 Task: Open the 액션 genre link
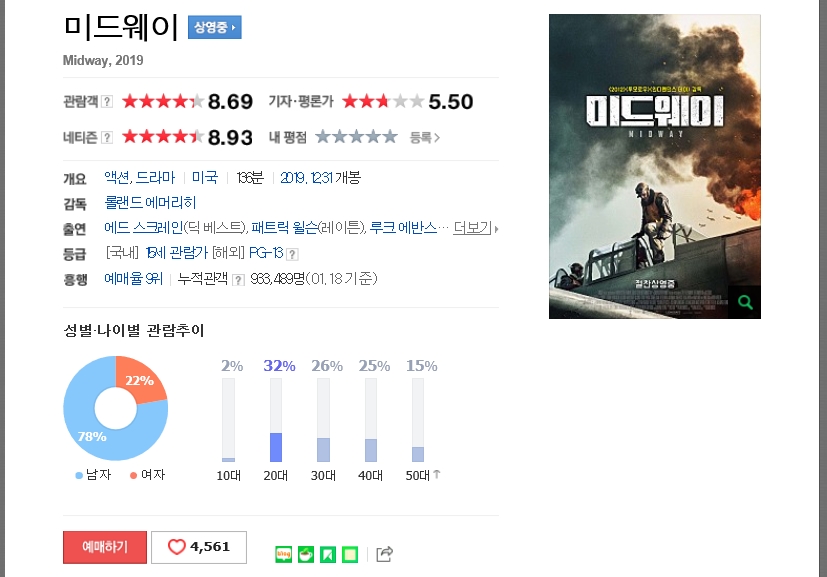coord(117,178)
